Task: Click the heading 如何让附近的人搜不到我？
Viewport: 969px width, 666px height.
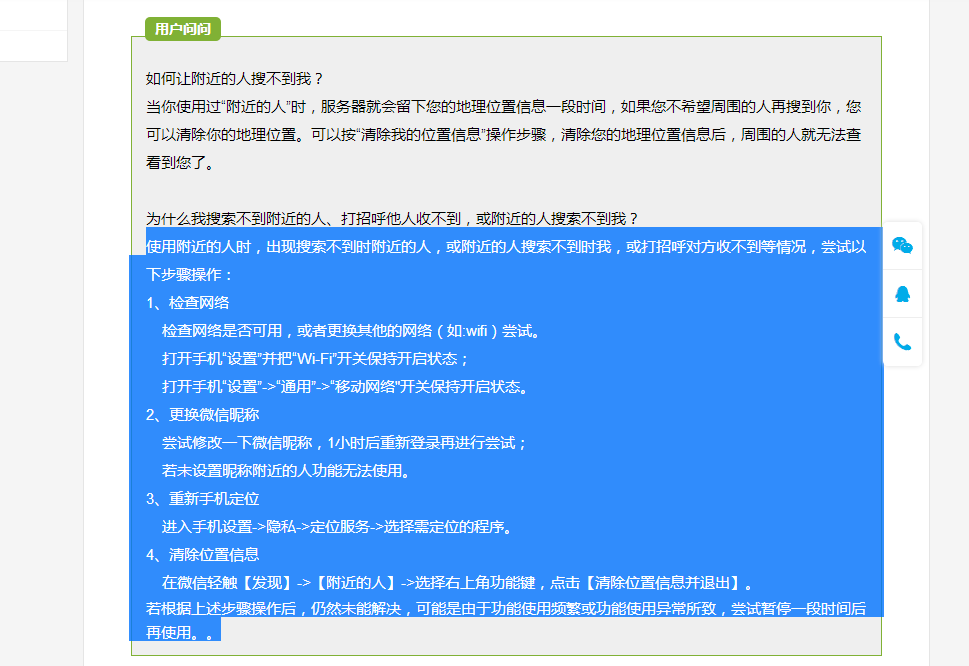Action: click(x=235, y=79)
